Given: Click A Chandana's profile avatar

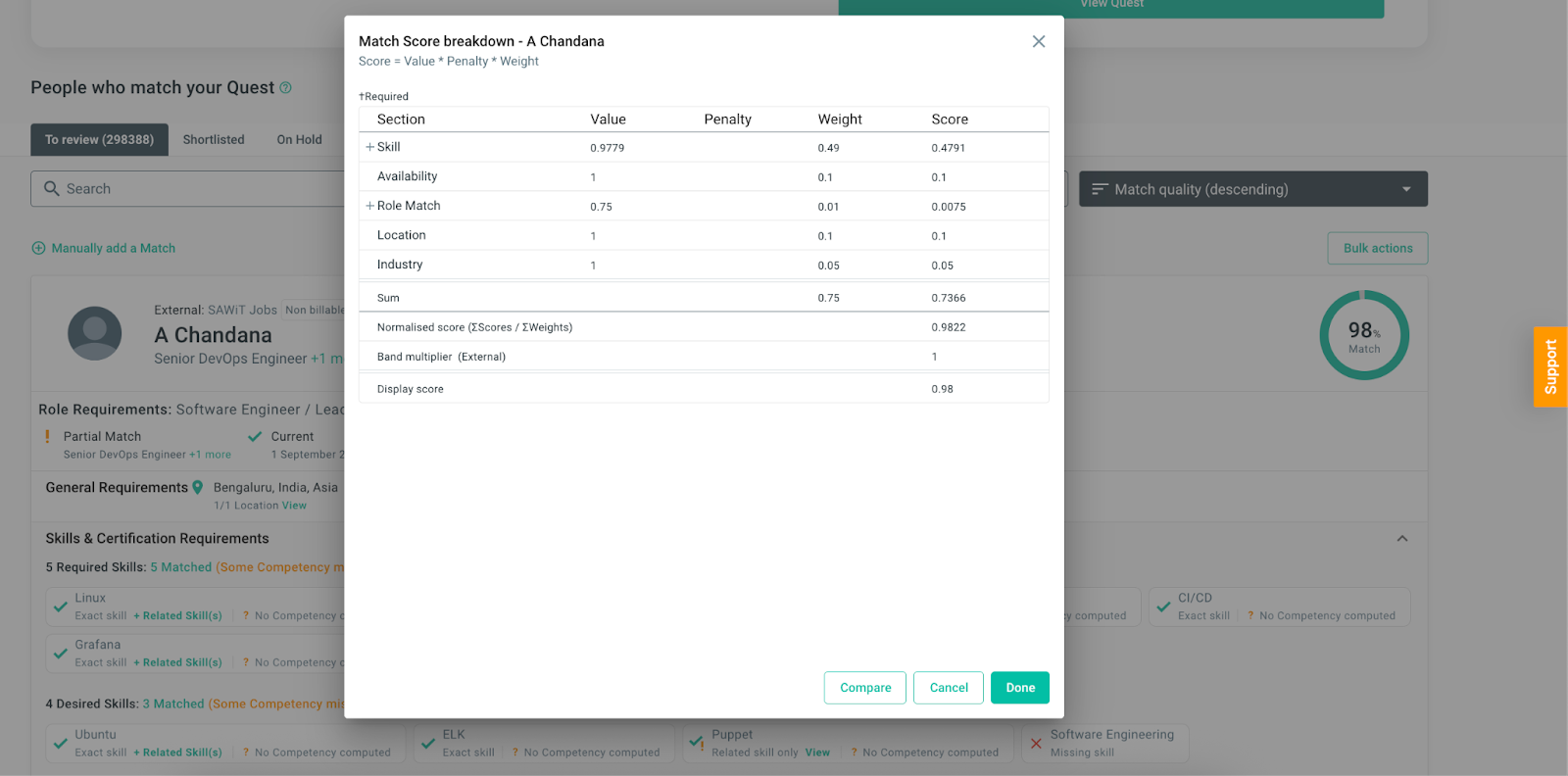Looking at the screenshot, I should click(x=95, y=333).
